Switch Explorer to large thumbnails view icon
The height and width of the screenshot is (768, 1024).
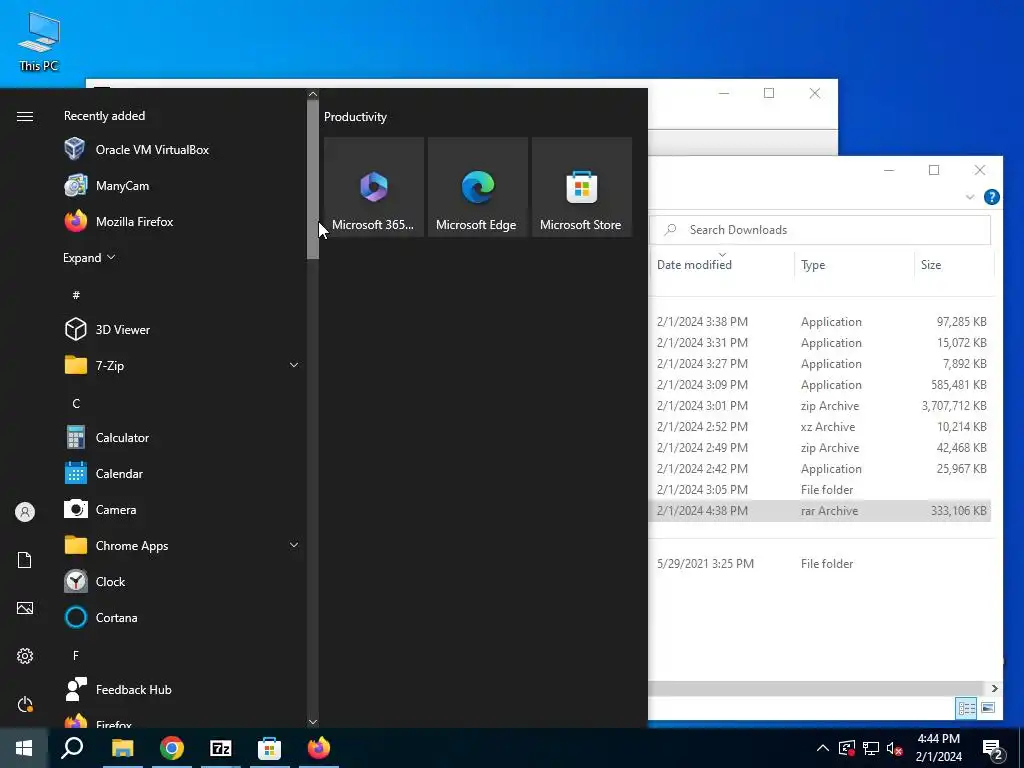click(x=988, y=708)
